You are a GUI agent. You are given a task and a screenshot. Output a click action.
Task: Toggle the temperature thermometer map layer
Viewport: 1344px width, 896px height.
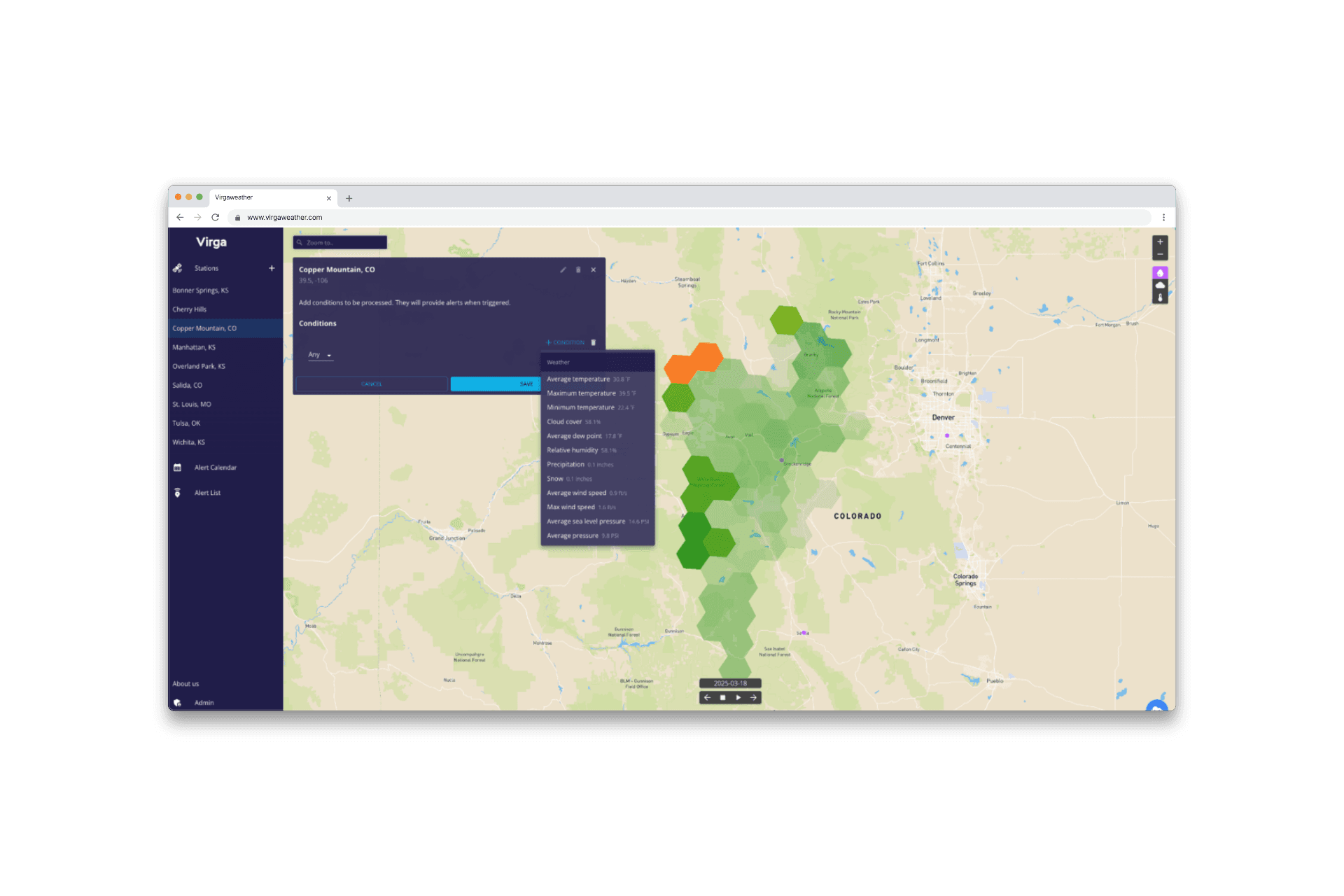(1160, 297)
